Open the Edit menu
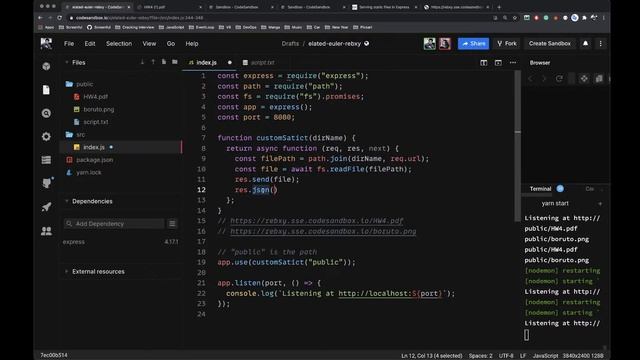 pyautogui.click(x=90, y=43)
